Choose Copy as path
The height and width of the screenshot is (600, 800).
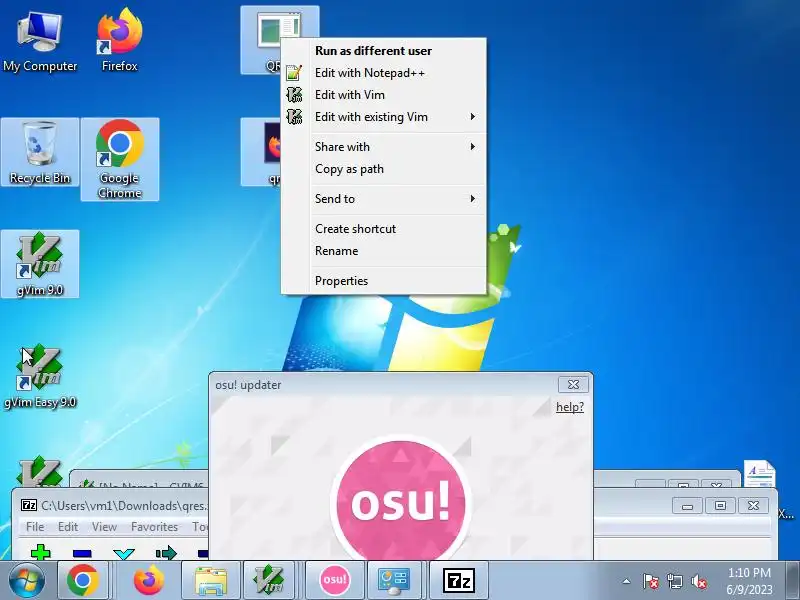click(383, 169)
